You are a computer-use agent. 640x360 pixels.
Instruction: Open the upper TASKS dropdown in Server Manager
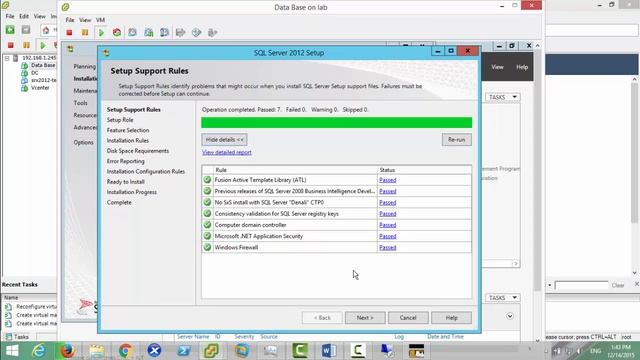(503, 97)
